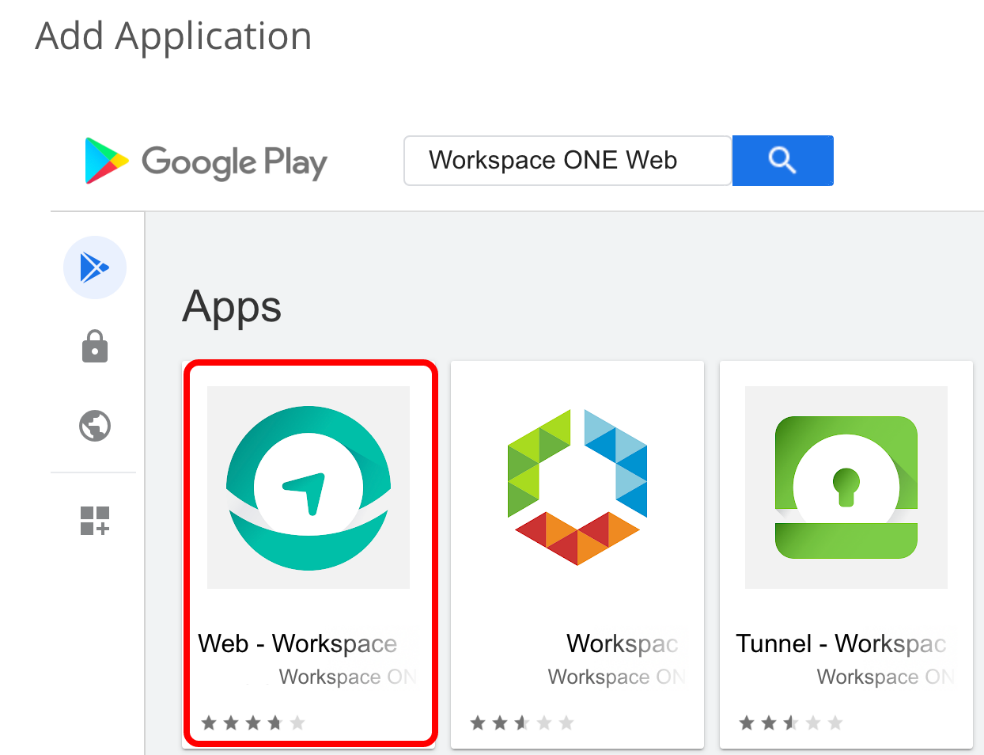The height and width of the screenshot is (755, 984).
Task: Open the organize apps grid-plus icon
Action: (94, 520)
